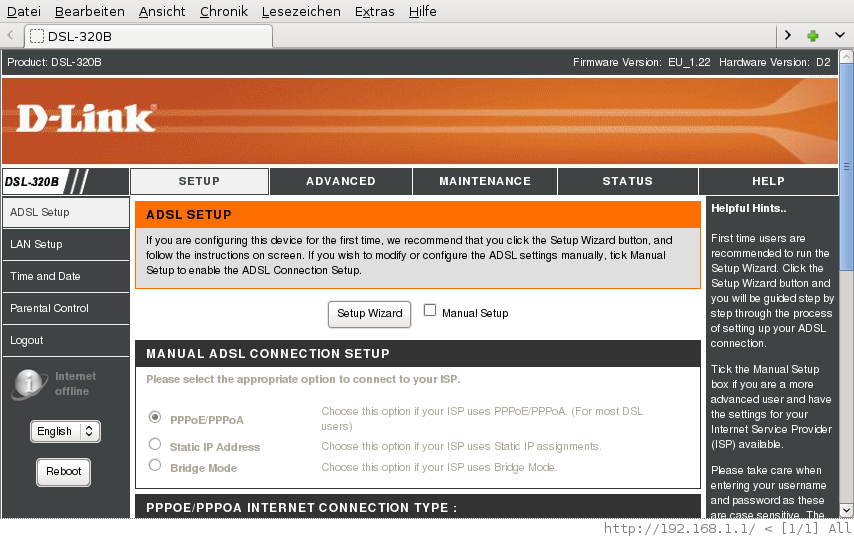
Task: Click the Internet offline status icon
Action: click(30, 383)
